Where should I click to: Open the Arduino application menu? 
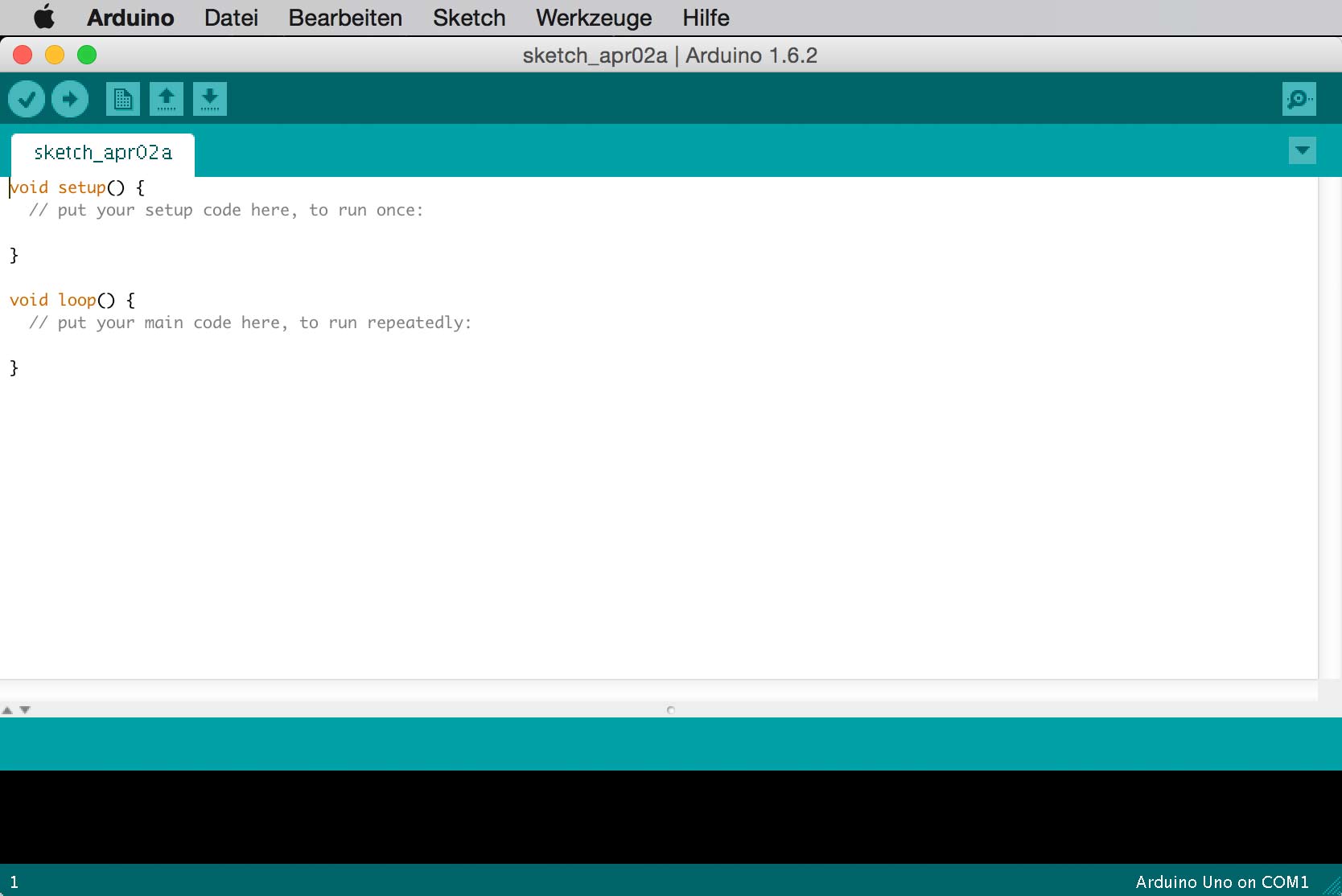(130, 18)
